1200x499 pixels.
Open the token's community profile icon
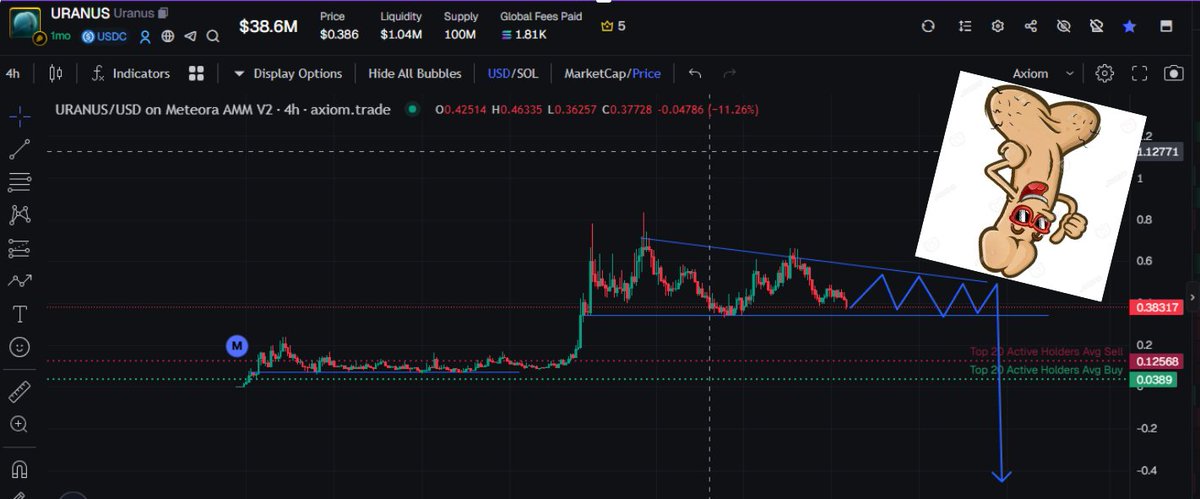click(146, 37)
